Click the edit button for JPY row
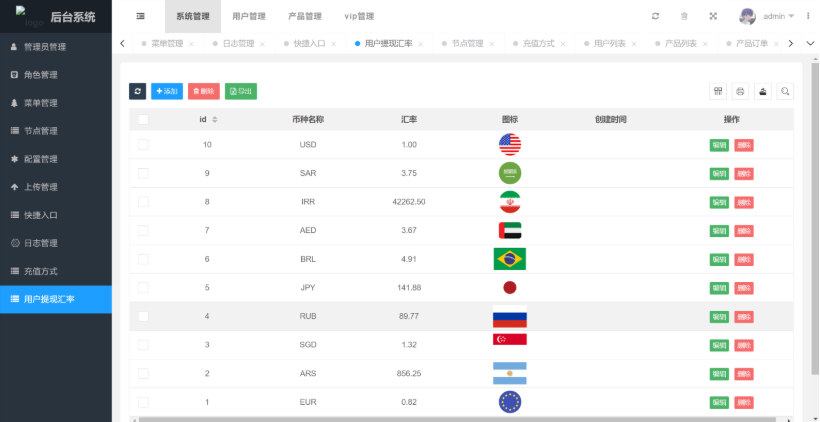The height and width of the screenshot is (422, 820). pos(719,288)
